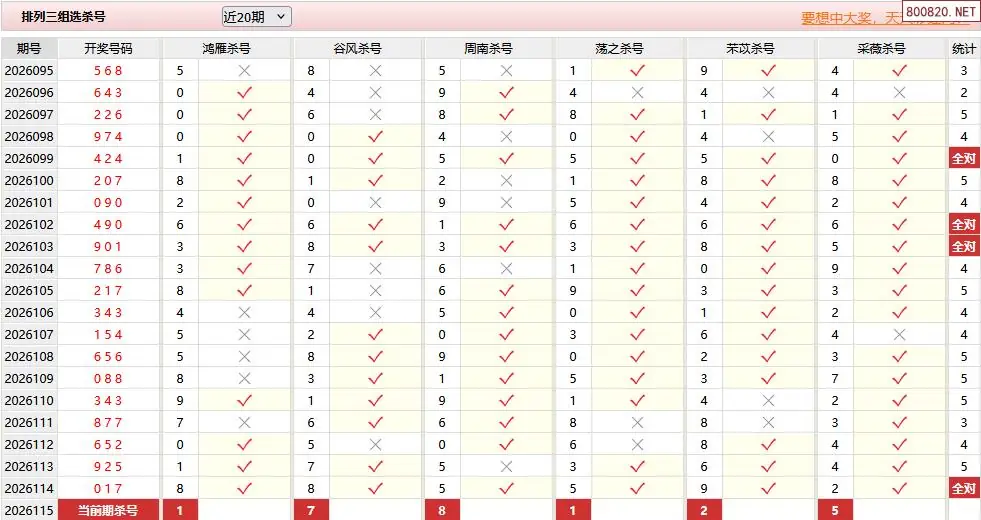Click the 统计 column header

click(963, 49)
